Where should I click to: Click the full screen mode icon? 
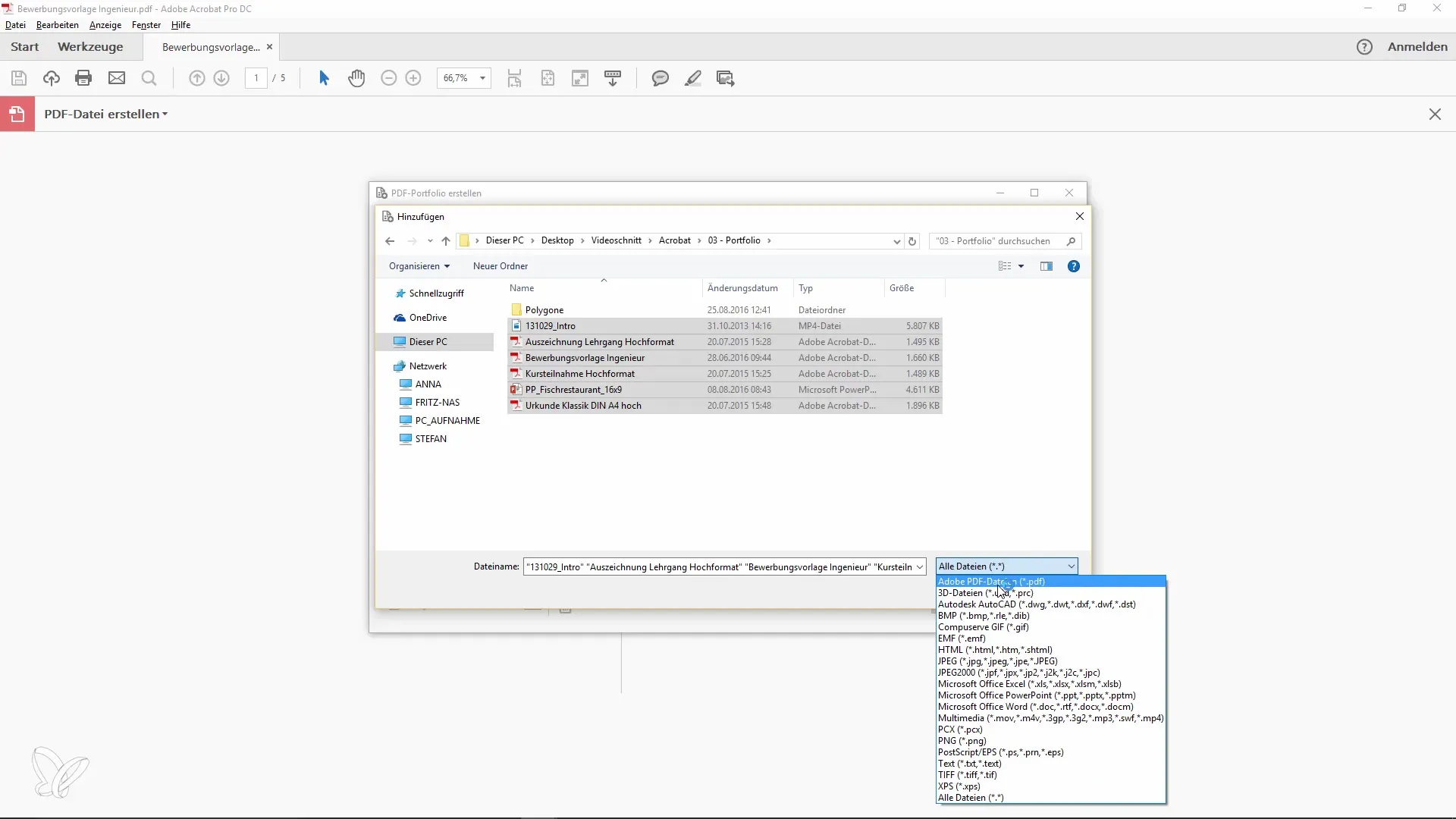point(580,78)
